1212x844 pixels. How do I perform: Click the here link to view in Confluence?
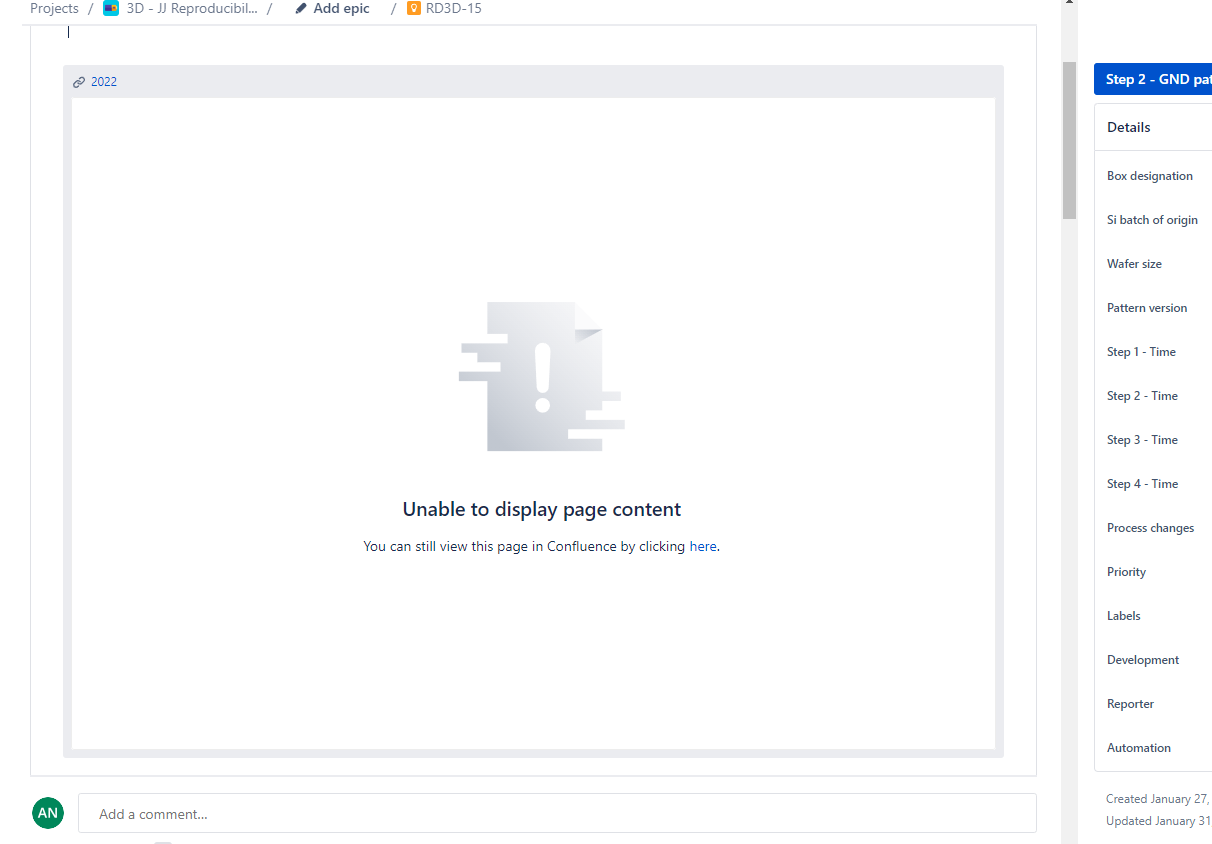tap(703, 546)
